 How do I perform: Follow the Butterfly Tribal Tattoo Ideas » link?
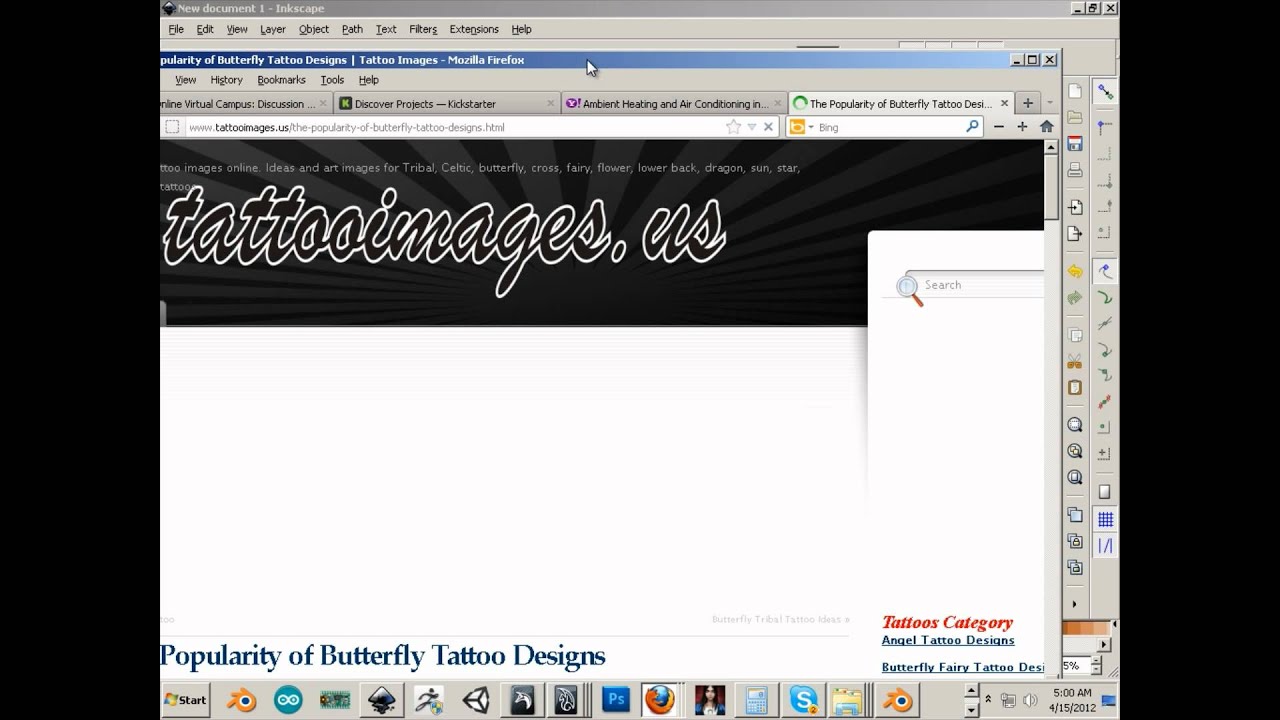pyautogui.click(x=781, y=619)
